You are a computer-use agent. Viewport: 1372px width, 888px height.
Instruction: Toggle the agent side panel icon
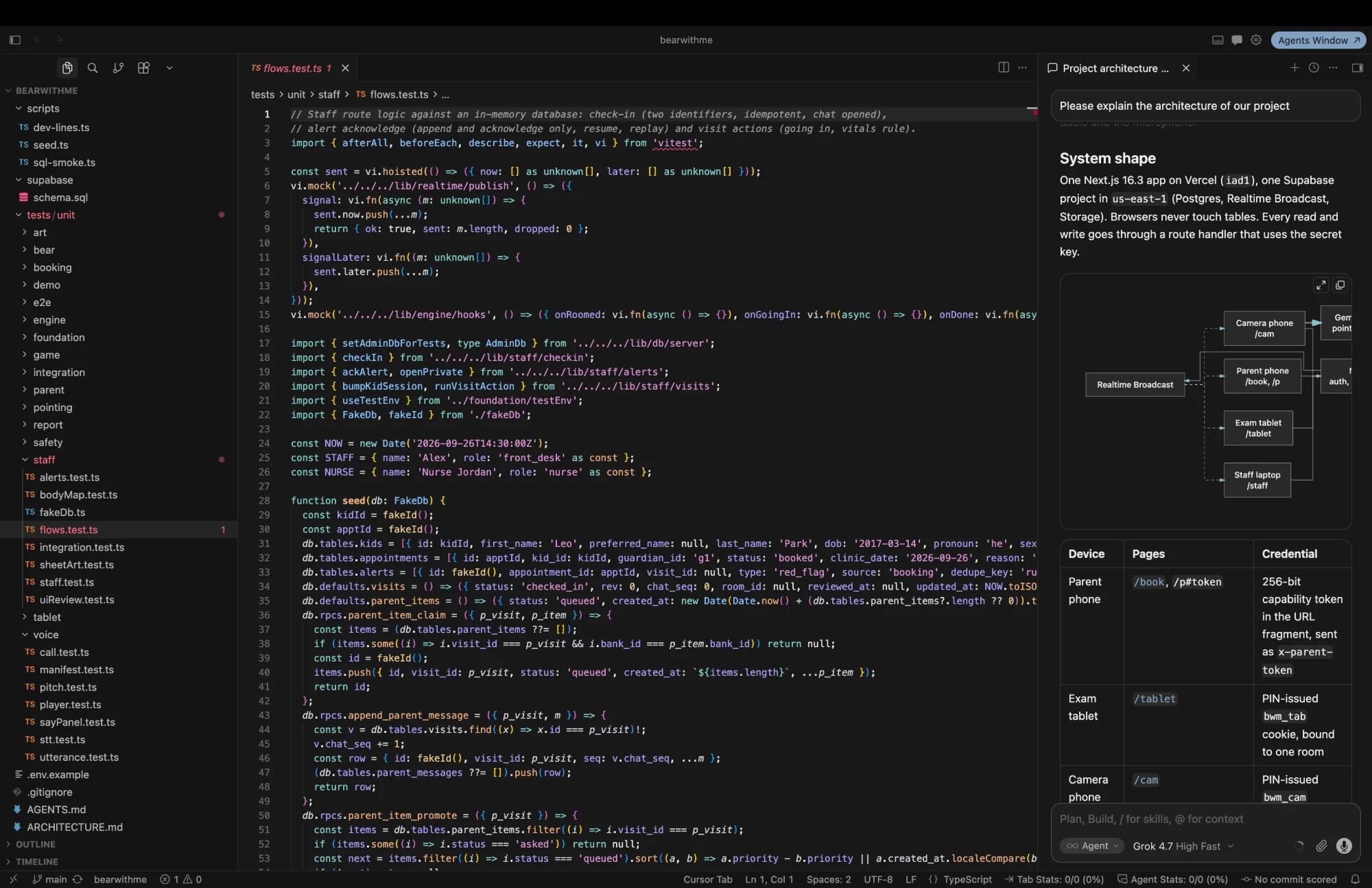pos(1357,67)
